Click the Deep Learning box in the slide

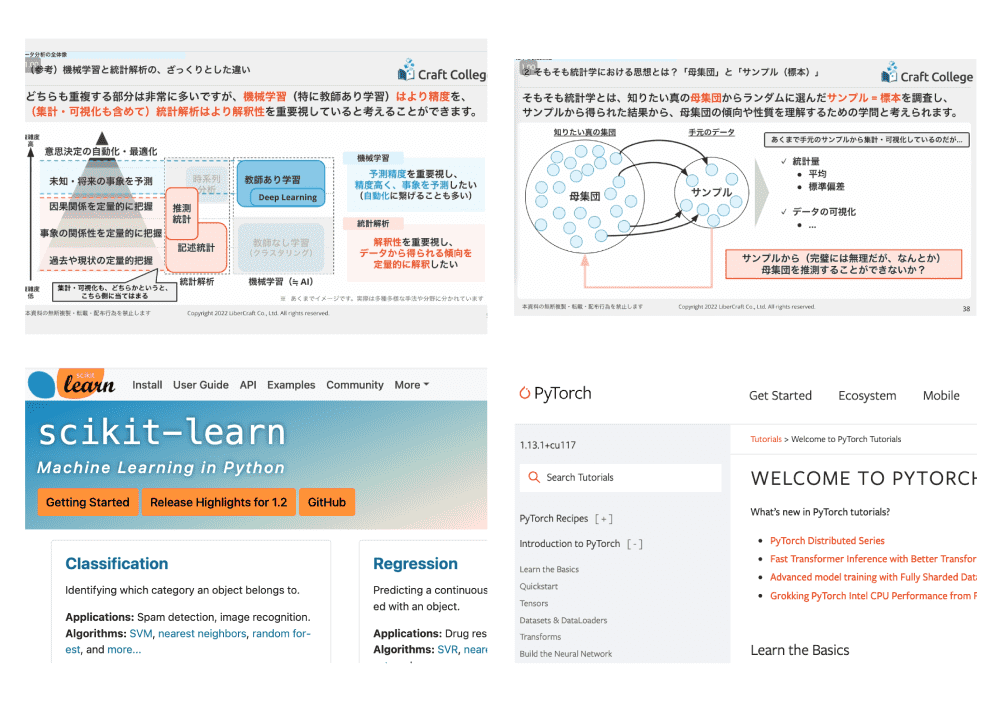coord(287,197)
